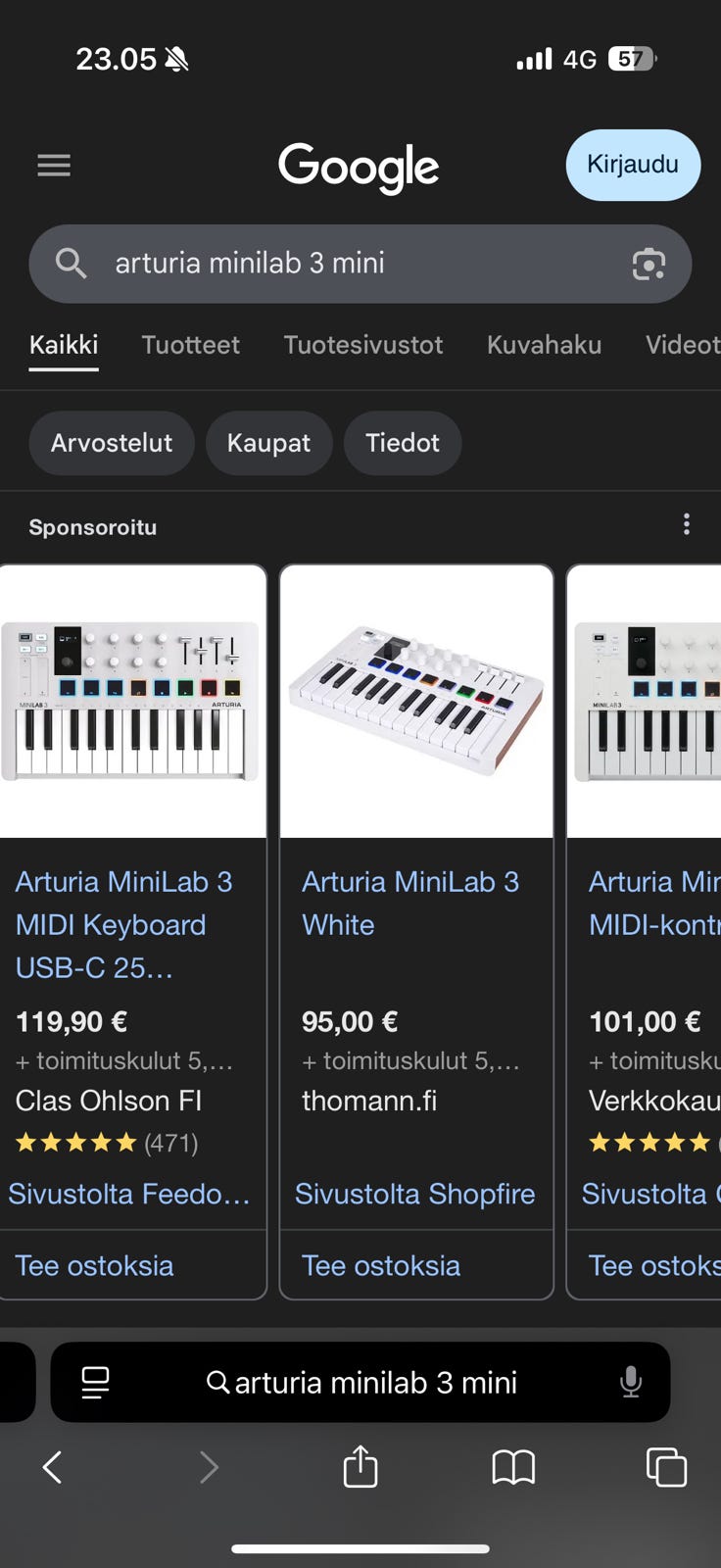Image resolution: width=721 pixels, height=1568 pixels.
Task: Show open tabs via the tabs icon
Action: pyautogui.click(x=666, y=1467)
